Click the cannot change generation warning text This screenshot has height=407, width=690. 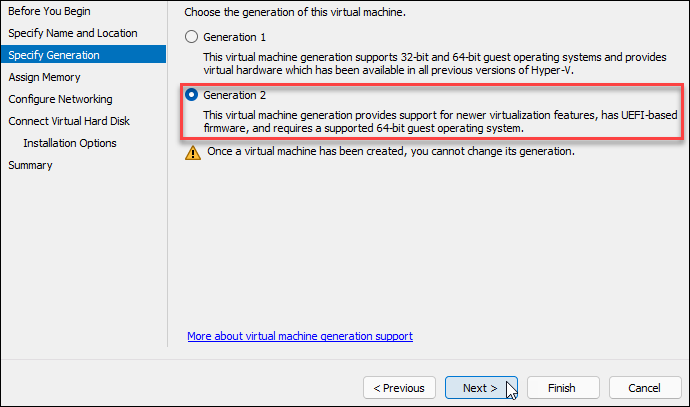point(390,152)
